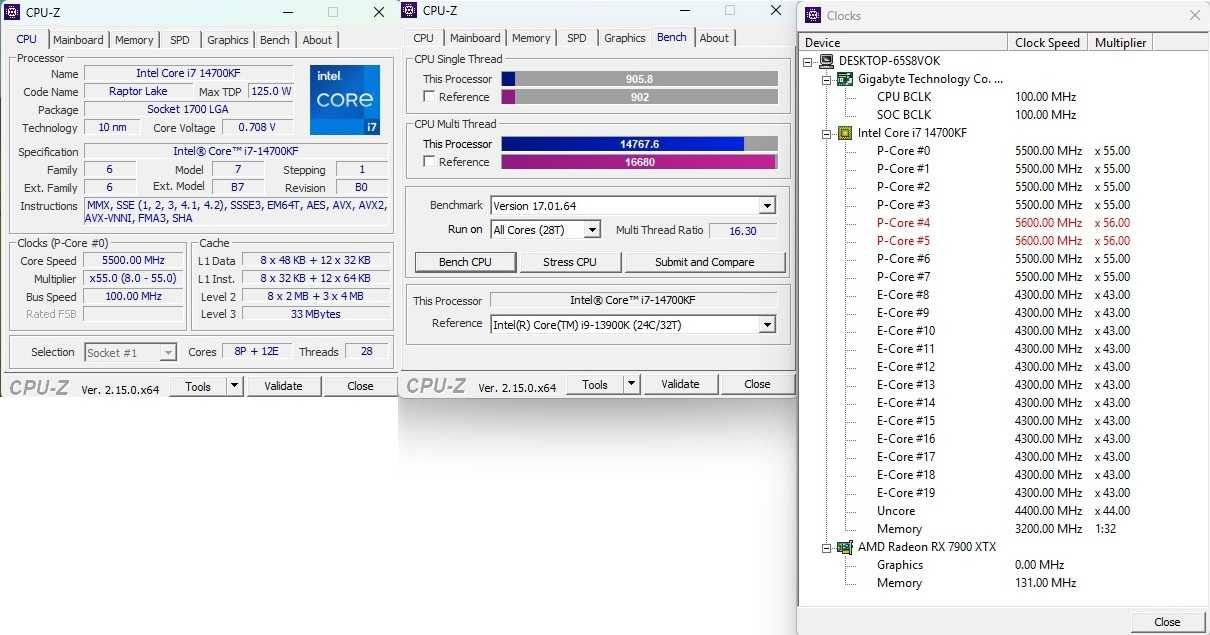Click the Gigabyte Technology motherboard icon
1210x635 pixels.
pyautogui.click(x=845, y=79)
